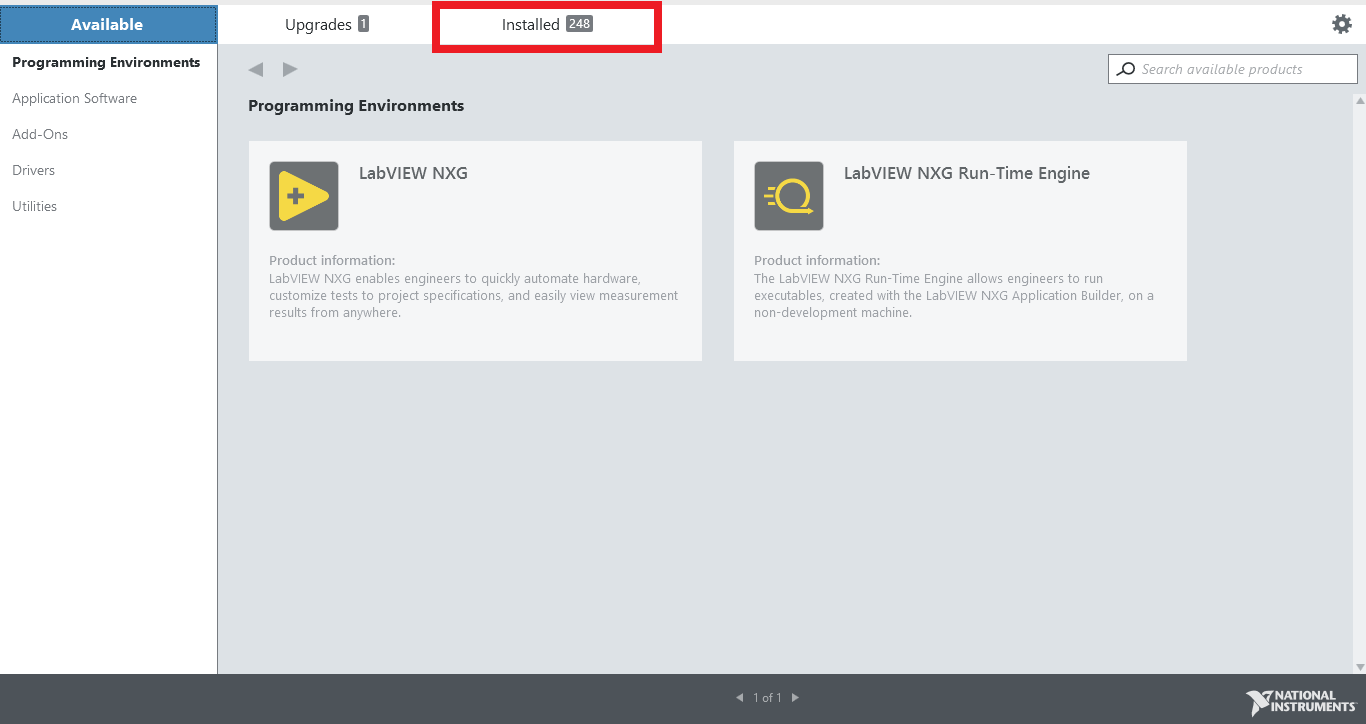The image size is (1366, 724).
Task: Click the National Instruments logo
Action: click(x=1301, y=701)
